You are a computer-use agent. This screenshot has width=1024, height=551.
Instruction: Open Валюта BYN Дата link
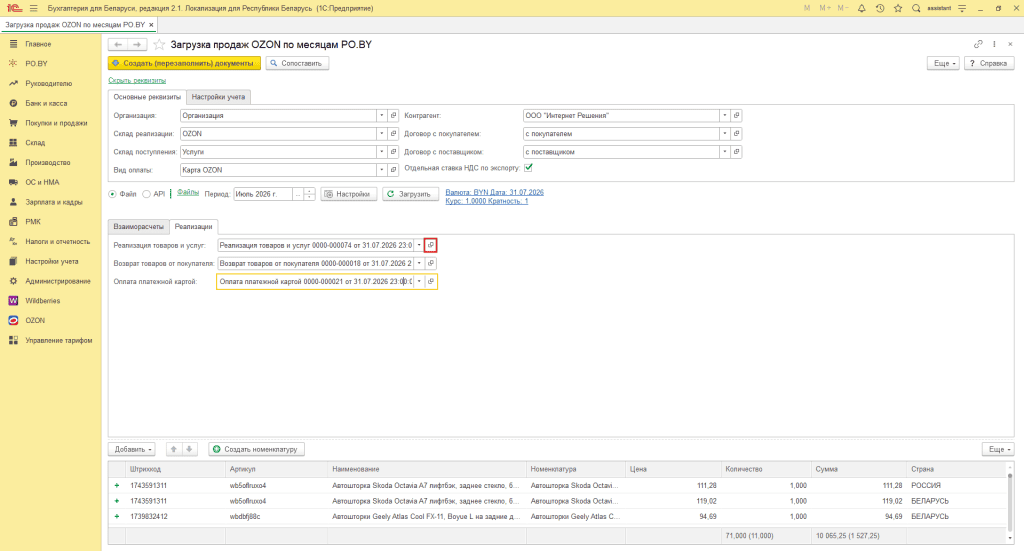[494, 193]
